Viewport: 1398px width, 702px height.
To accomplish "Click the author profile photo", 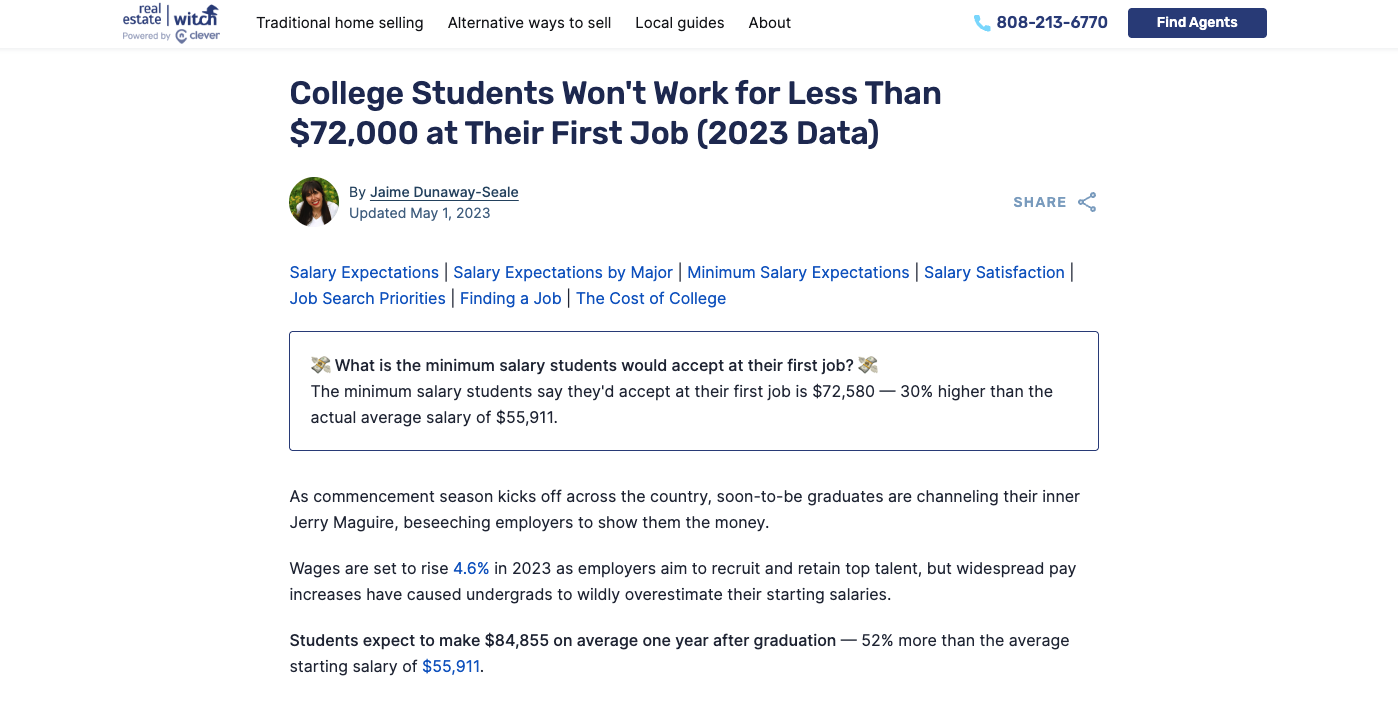I will (314, 202).
